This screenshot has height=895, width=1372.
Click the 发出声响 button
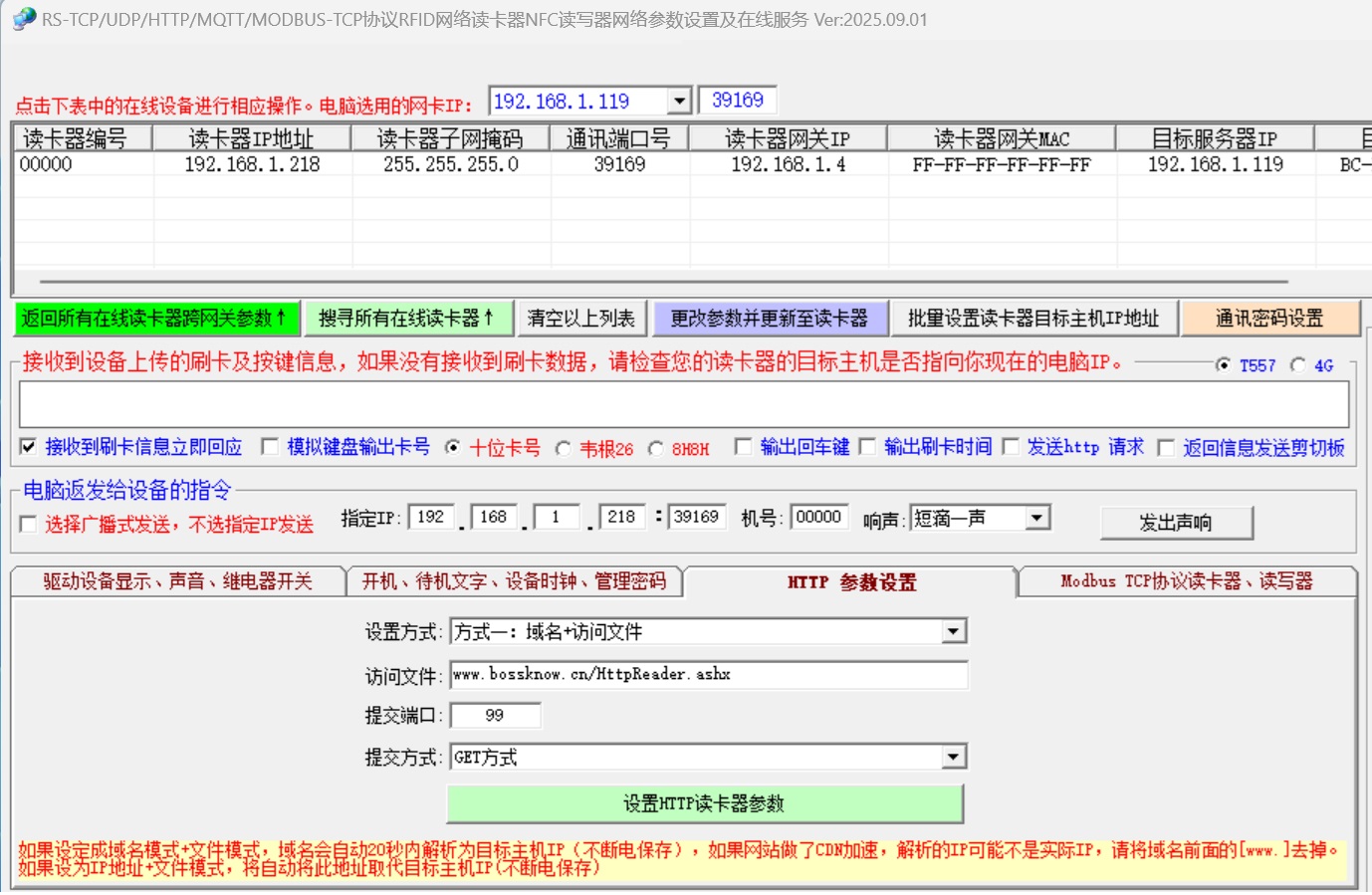(x=1176, y=523)
